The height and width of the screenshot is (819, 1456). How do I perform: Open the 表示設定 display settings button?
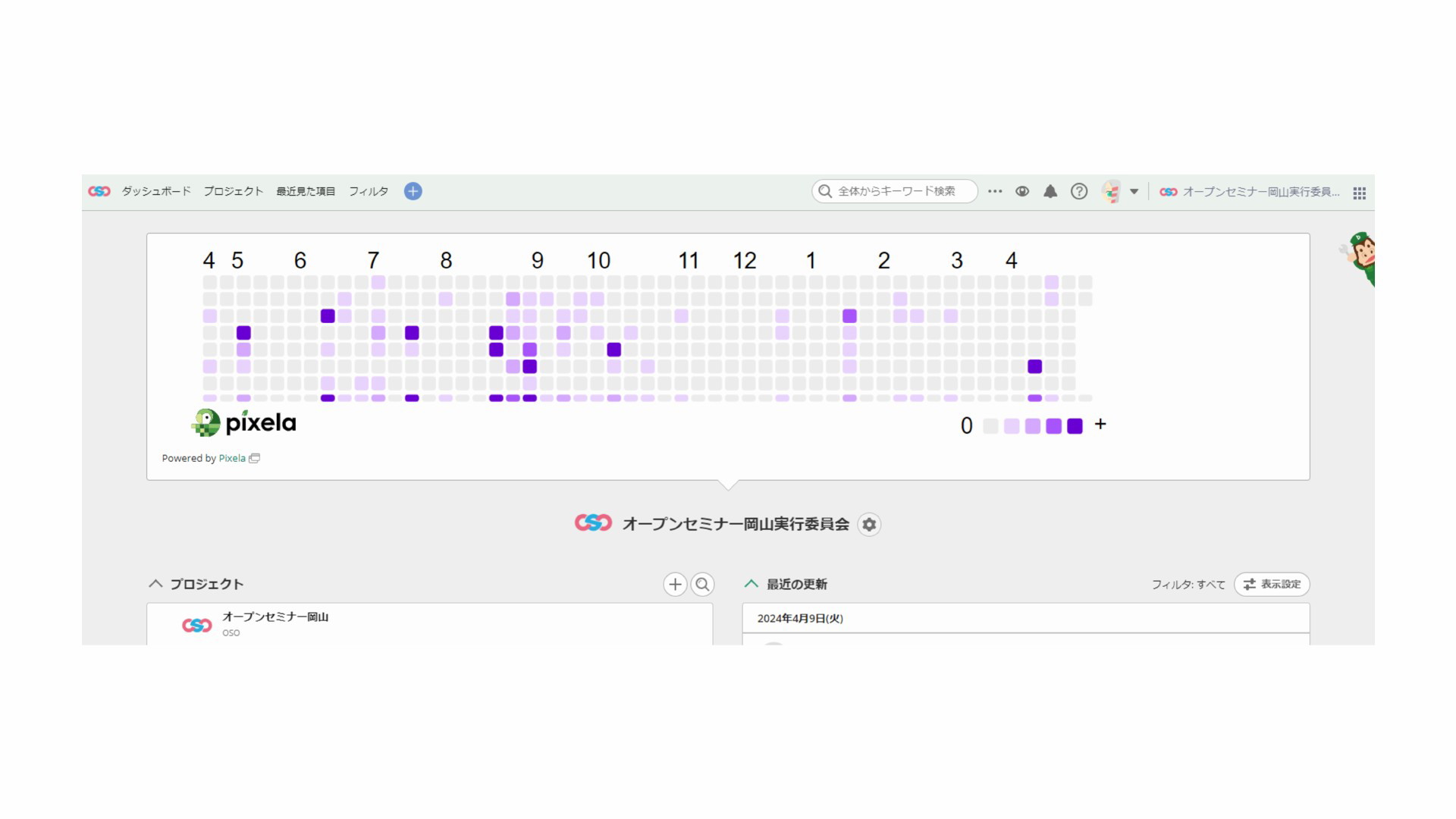[x=1272, y=584]
